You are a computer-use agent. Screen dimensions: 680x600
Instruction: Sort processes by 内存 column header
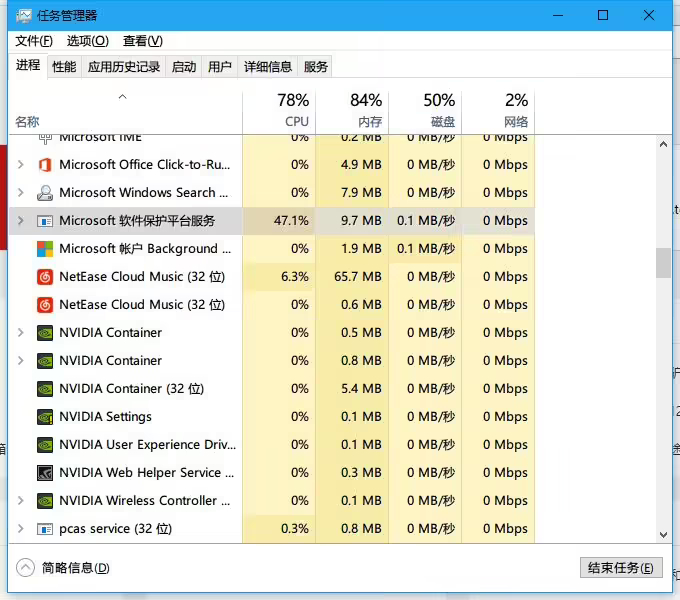pos(368,111)
